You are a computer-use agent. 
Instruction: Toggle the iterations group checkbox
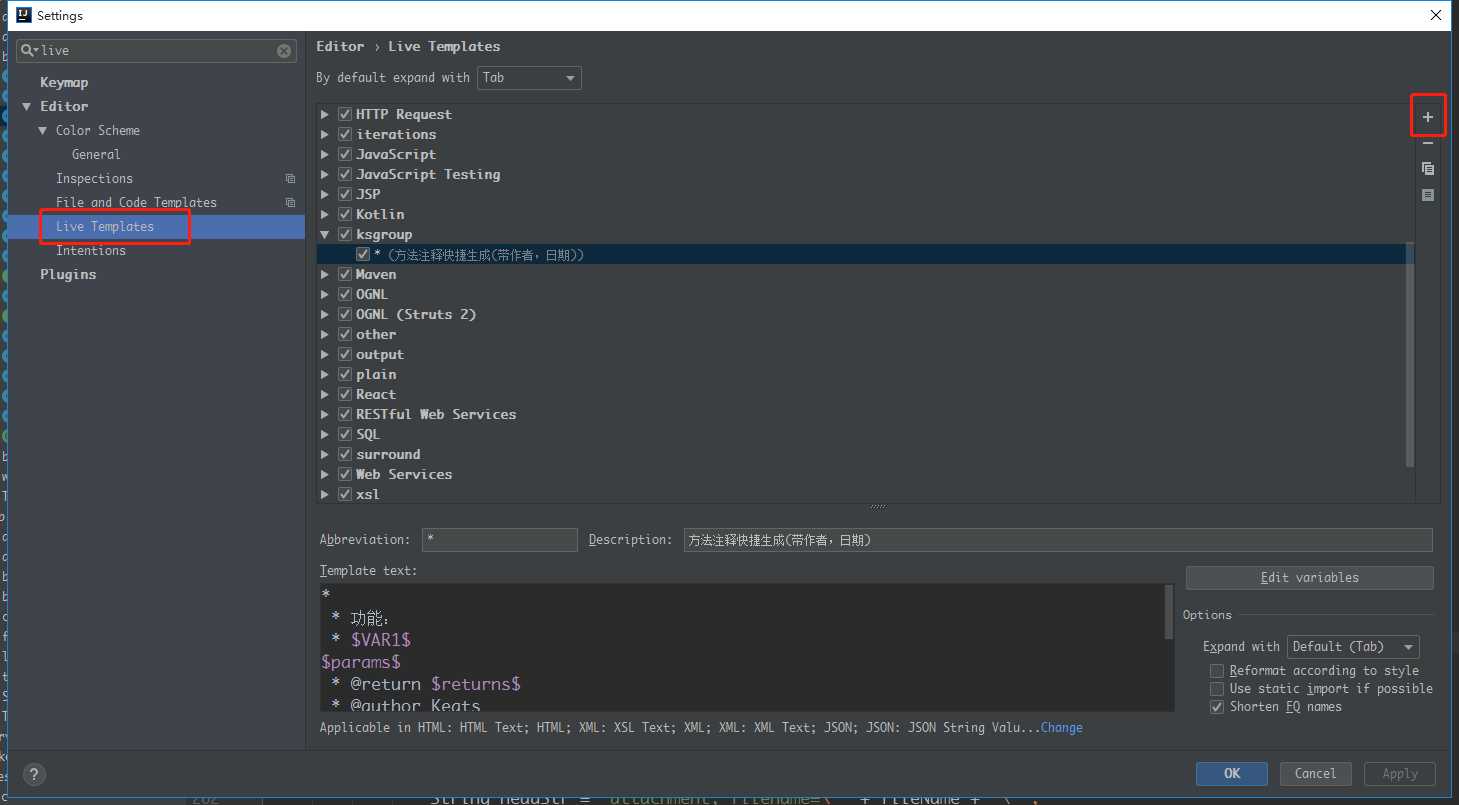345,135
